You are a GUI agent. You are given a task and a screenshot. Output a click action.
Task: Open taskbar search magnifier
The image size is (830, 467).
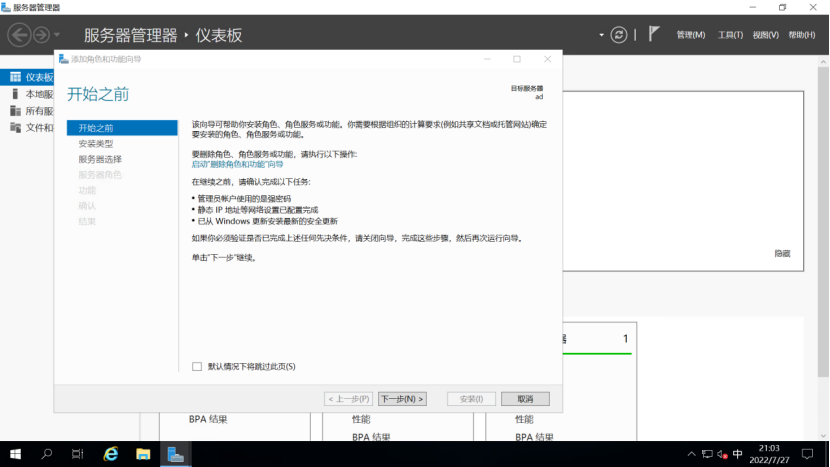pos(47,454)
